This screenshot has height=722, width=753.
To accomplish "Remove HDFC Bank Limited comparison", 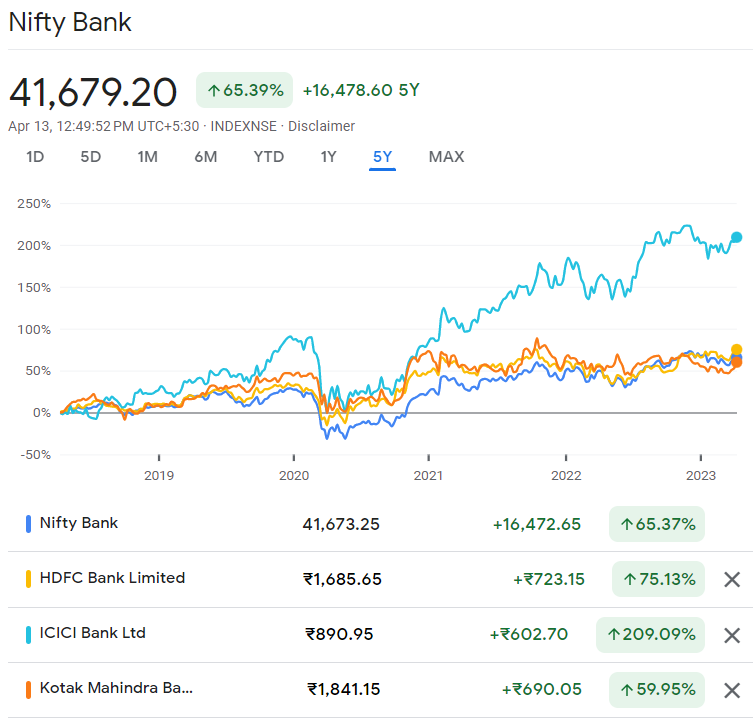I will point(731,579).
